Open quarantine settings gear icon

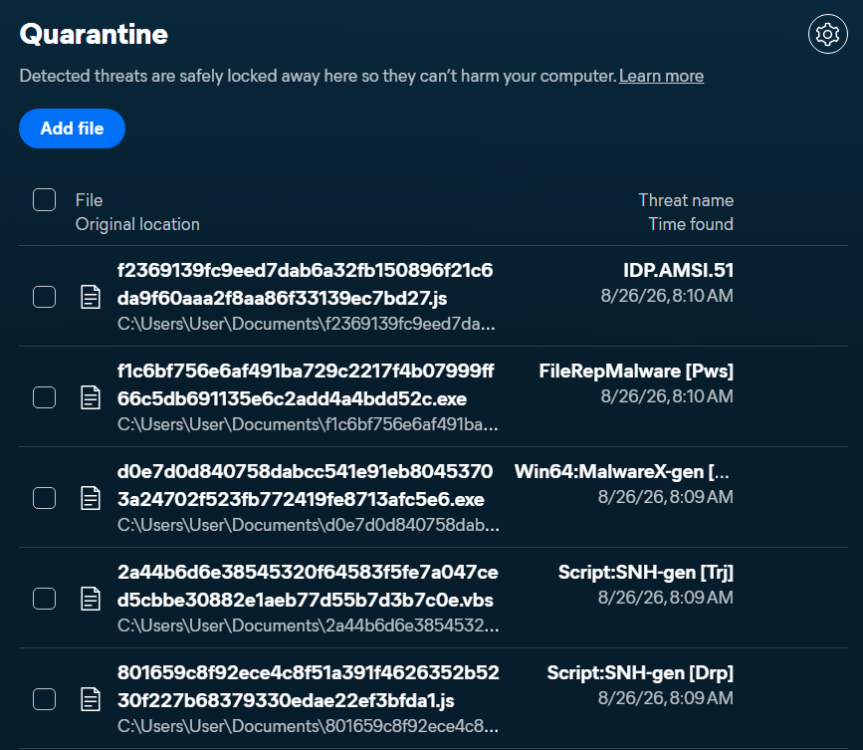point(827,34)
